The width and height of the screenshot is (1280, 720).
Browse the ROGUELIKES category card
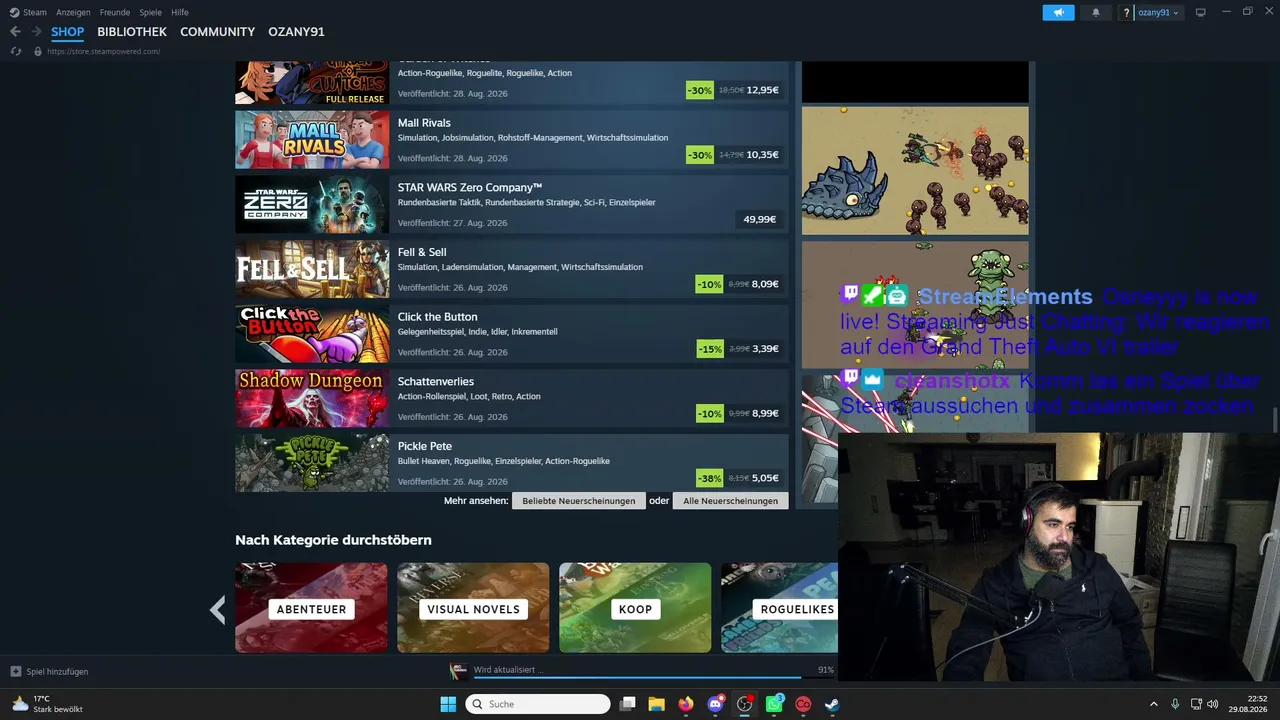780,608
